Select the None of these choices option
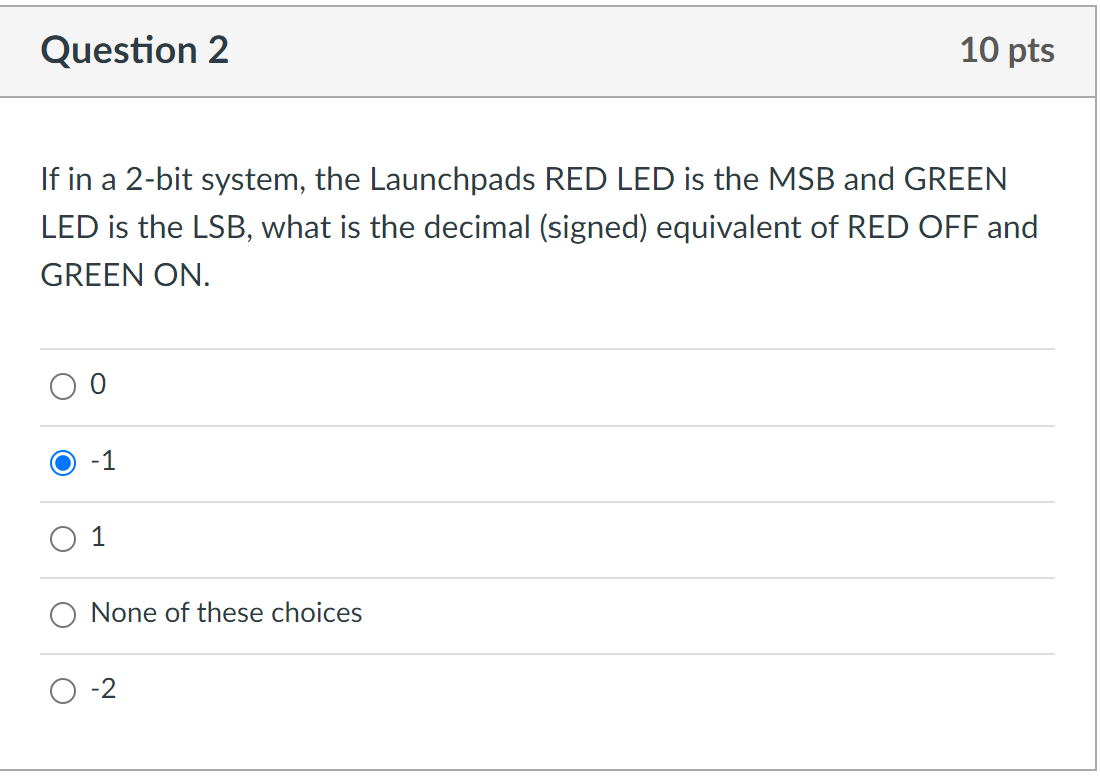 point(62,614)
